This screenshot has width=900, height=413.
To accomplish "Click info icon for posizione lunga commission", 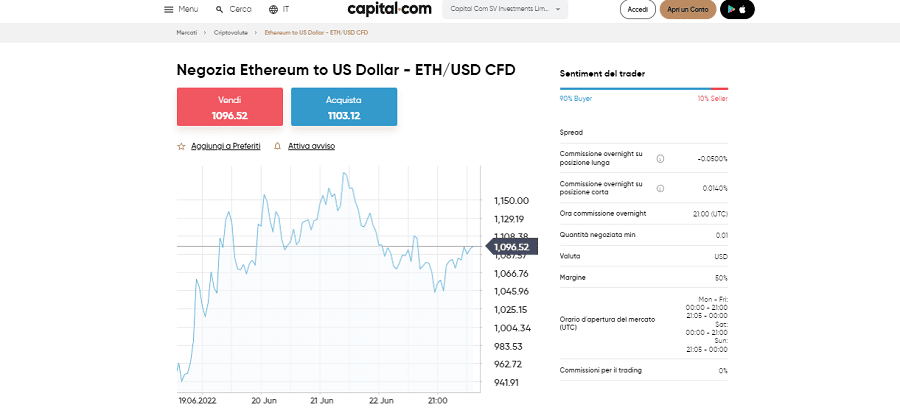I will 660,158.
